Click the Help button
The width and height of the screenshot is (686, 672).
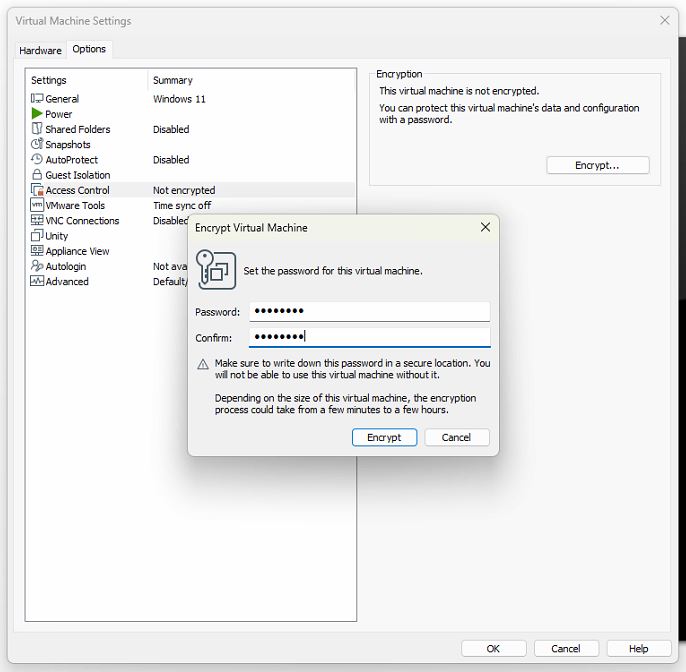coord(639,648)
